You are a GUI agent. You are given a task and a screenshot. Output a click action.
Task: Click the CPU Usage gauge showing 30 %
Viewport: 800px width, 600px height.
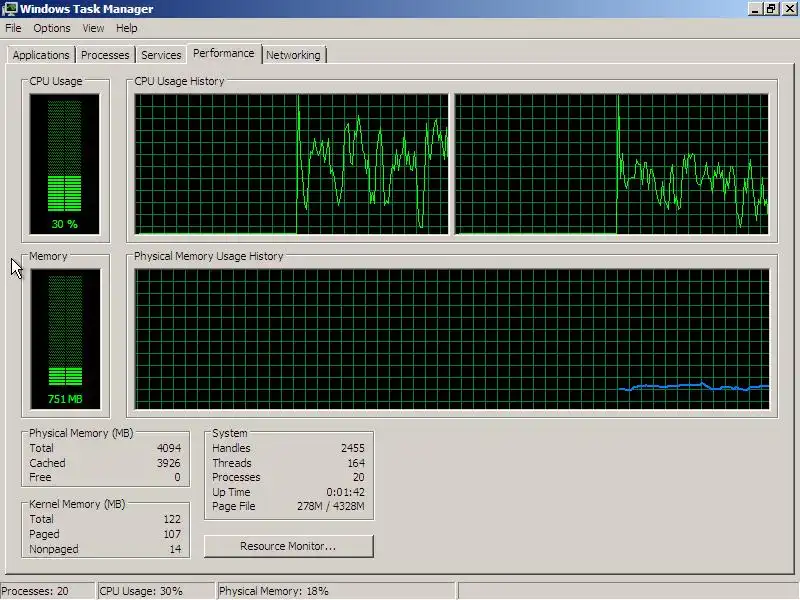[x=65, y=164]
